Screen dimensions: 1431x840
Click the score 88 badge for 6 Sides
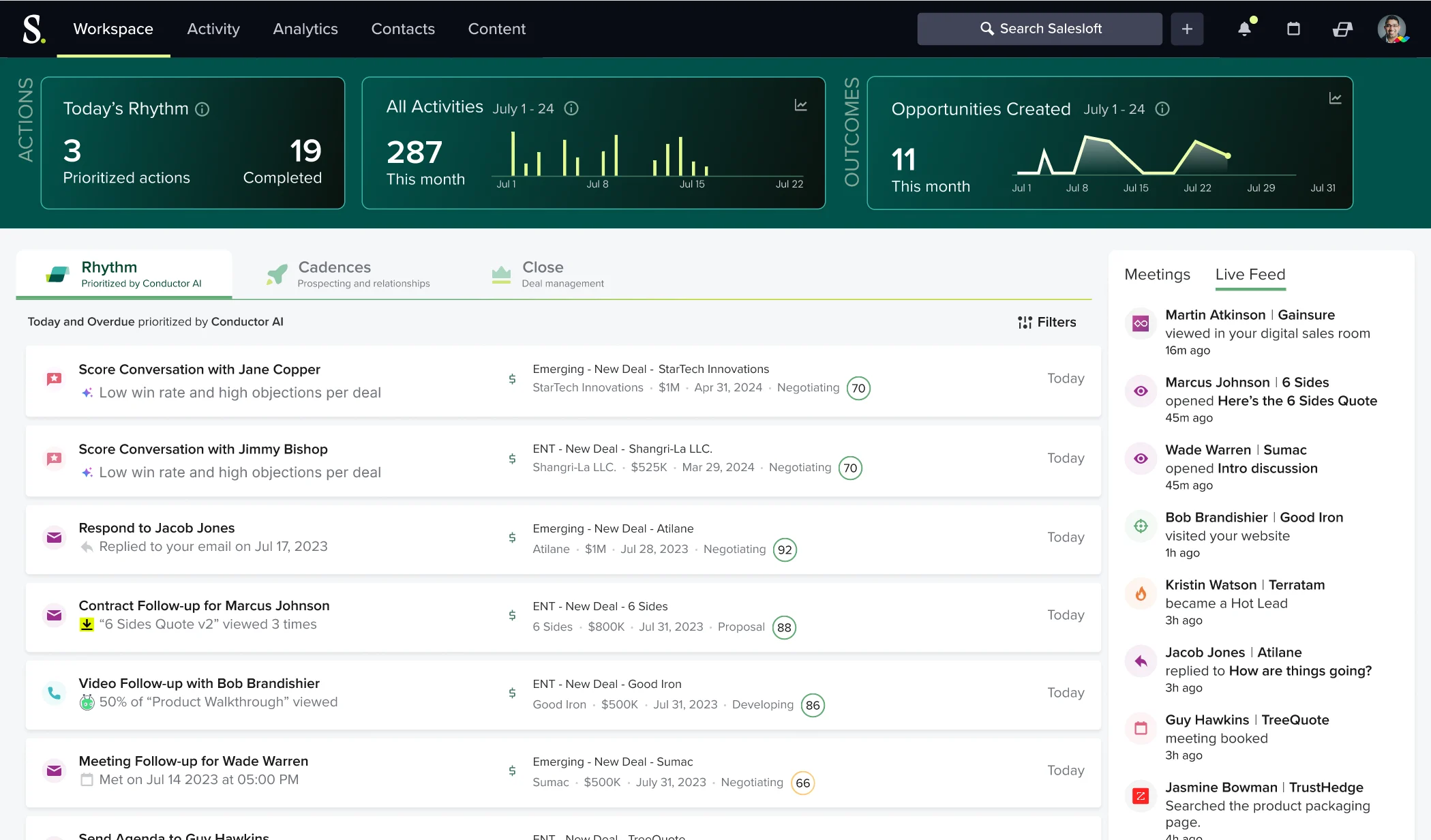(784, 628)
